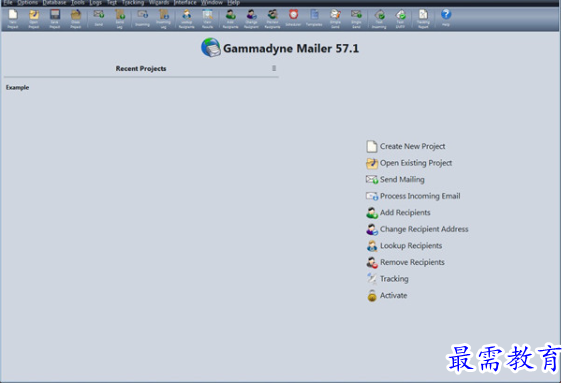Image resolution: width=570 pixels, height=390 pixels.
Task: Click the View Results toolbar icon
Action: pos(208,18)
